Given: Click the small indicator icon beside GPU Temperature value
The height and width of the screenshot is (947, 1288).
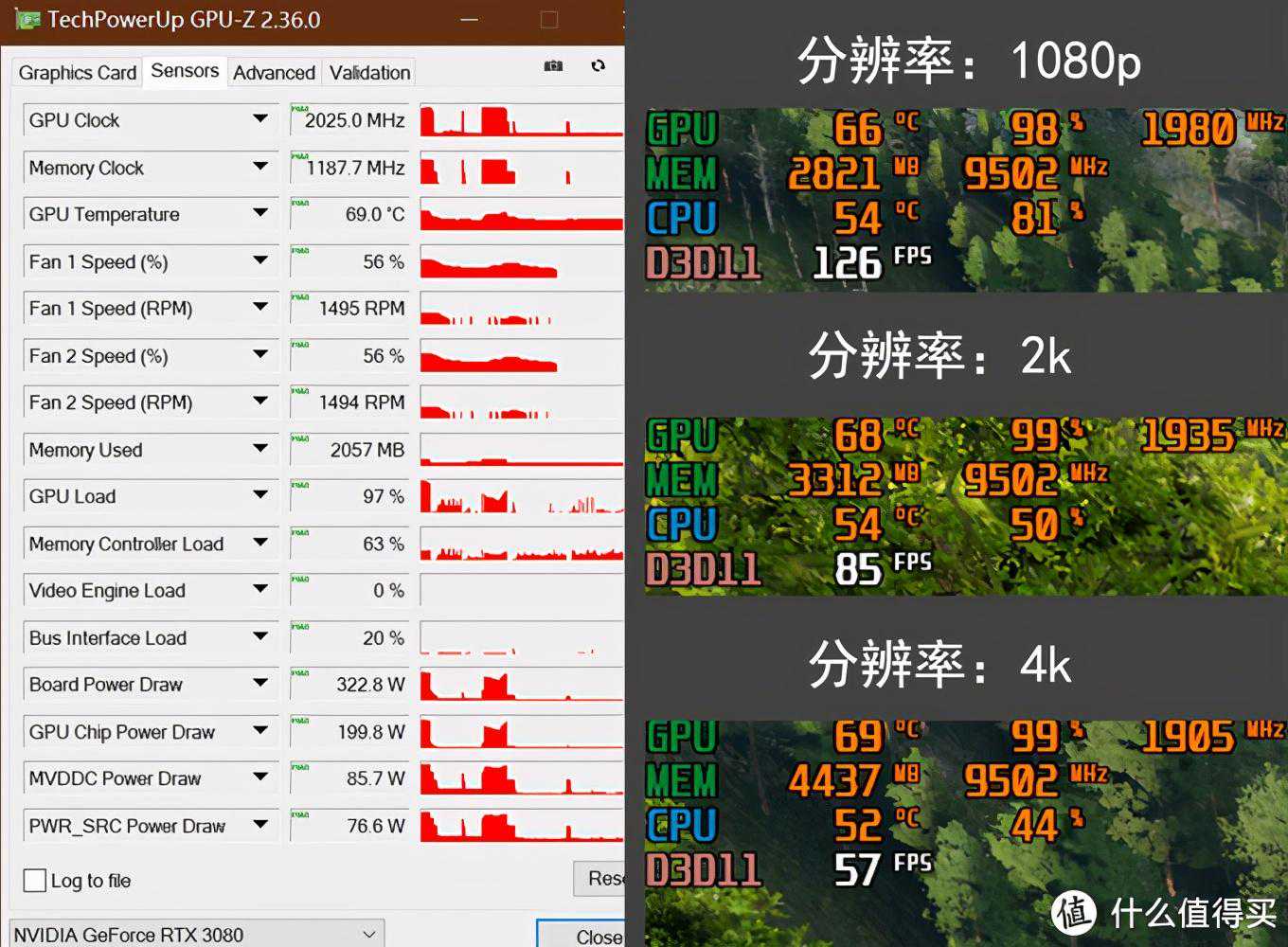Looking at the screenshot, I should [x=300, y=203].
